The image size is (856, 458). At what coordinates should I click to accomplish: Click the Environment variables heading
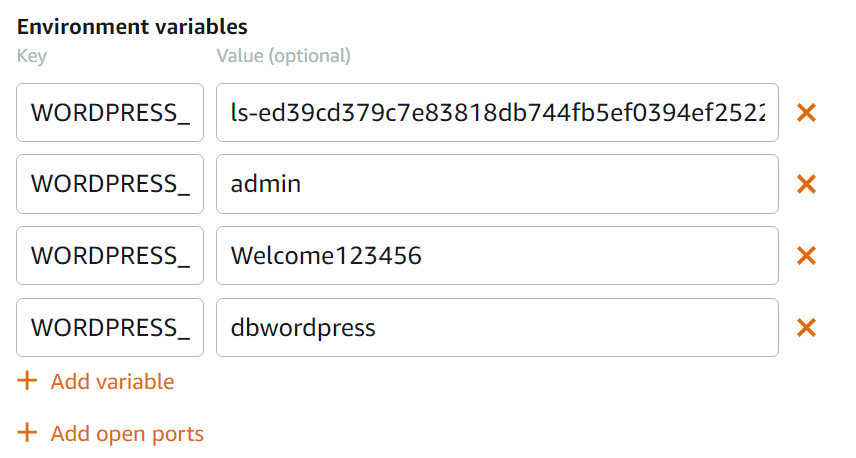click(132, 27)
